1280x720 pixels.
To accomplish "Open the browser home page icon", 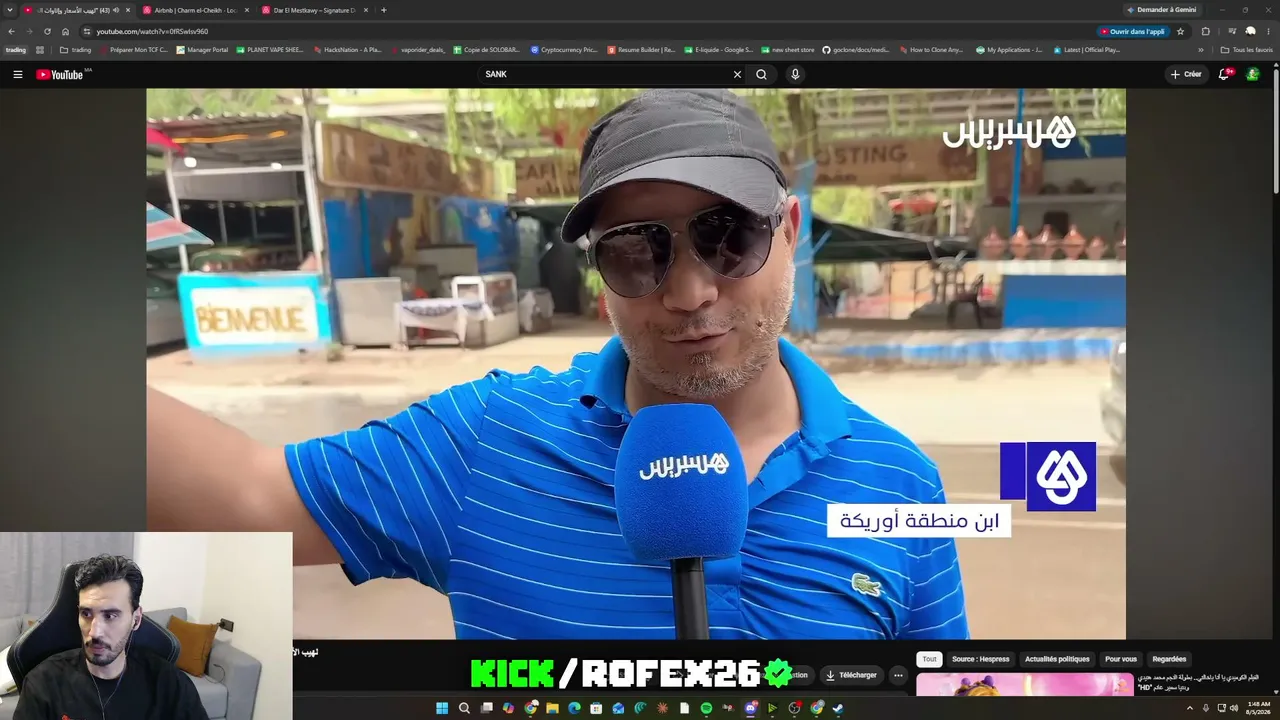I will tap(65, 31).
